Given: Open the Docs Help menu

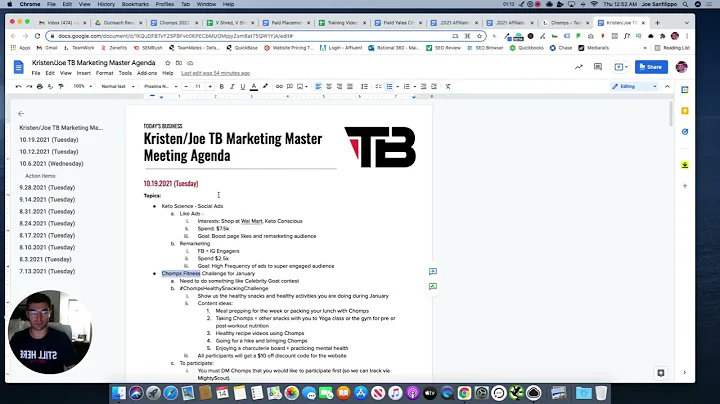Looking at the screenshot, I should 168,73.
